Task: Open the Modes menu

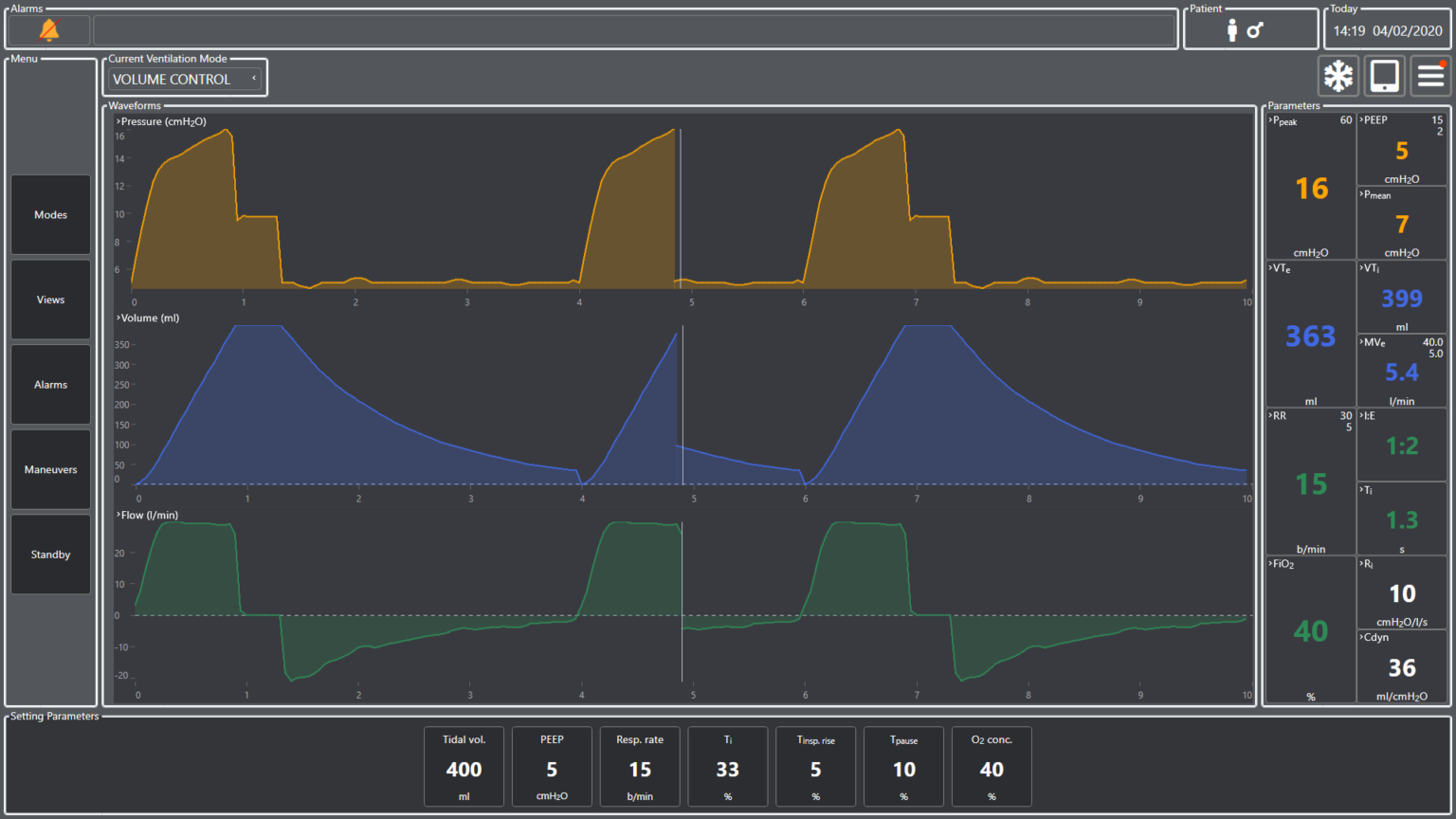Action: 50,214
